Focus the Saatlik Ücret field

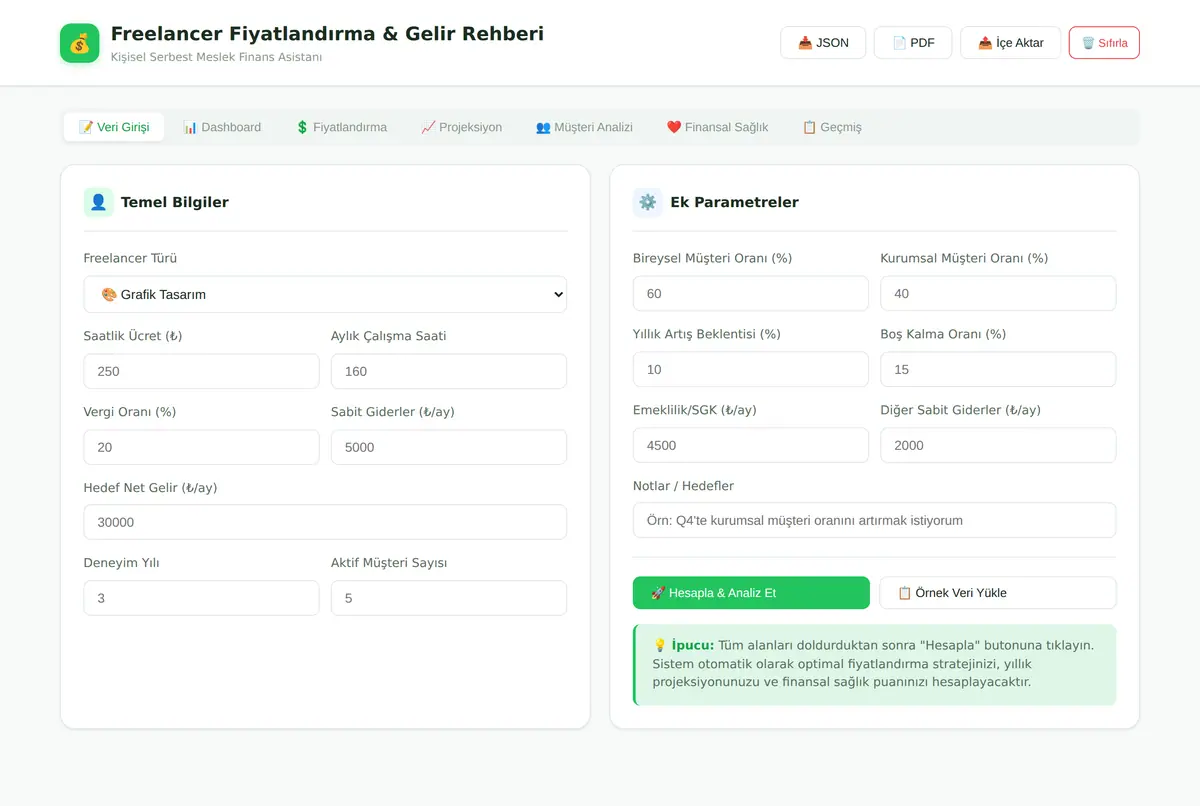(x=201, y=371)
